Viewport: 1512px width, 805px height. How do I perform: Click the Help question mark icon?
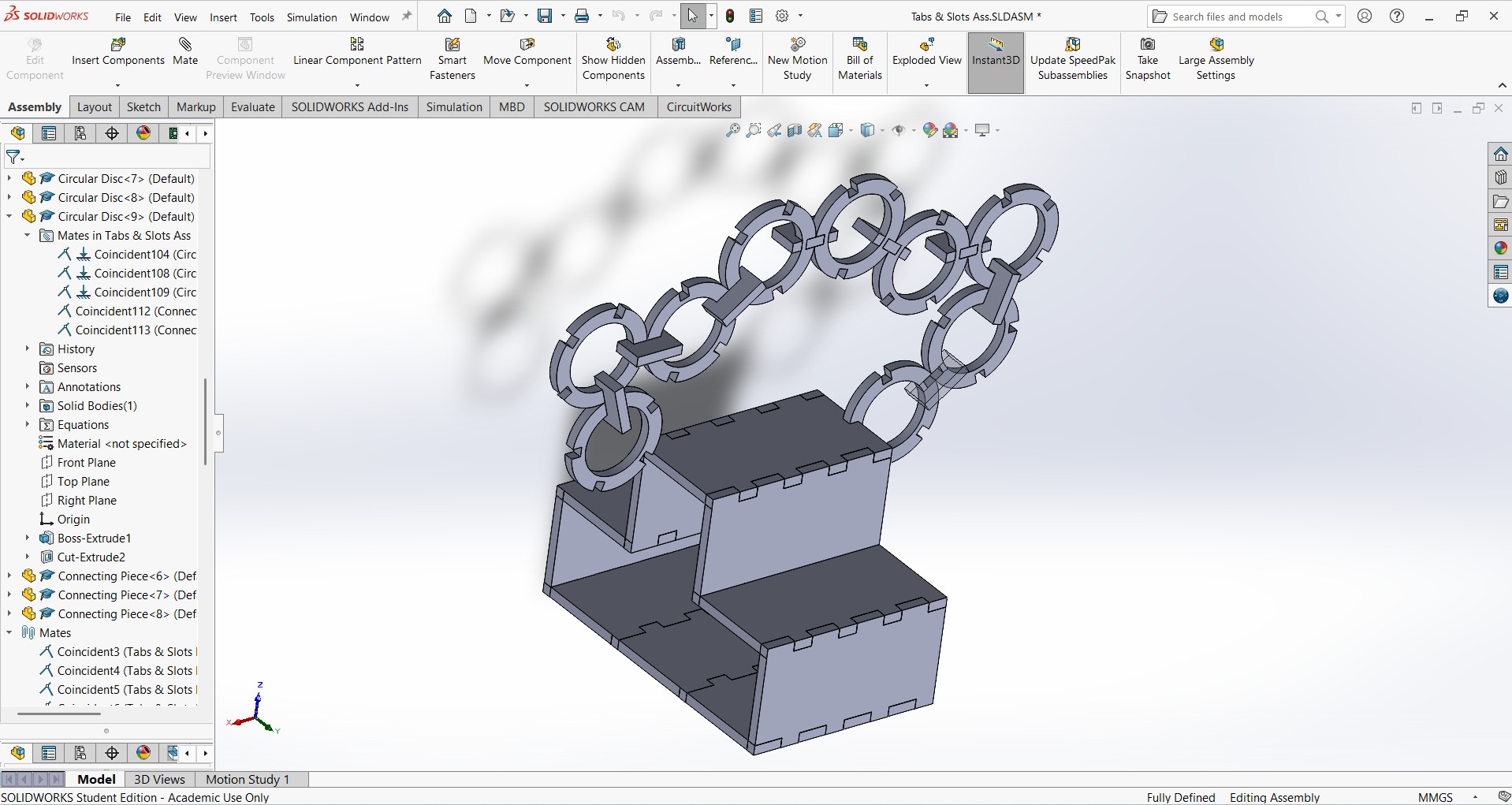[x=1397, y=16]
